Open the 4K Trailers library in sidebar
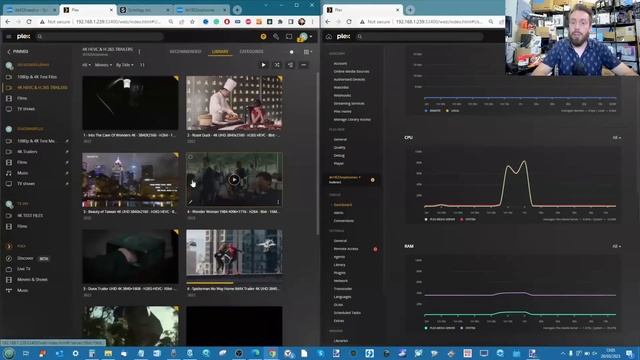The width and height of the screenshot is (640, 360). tap(27, 152)
